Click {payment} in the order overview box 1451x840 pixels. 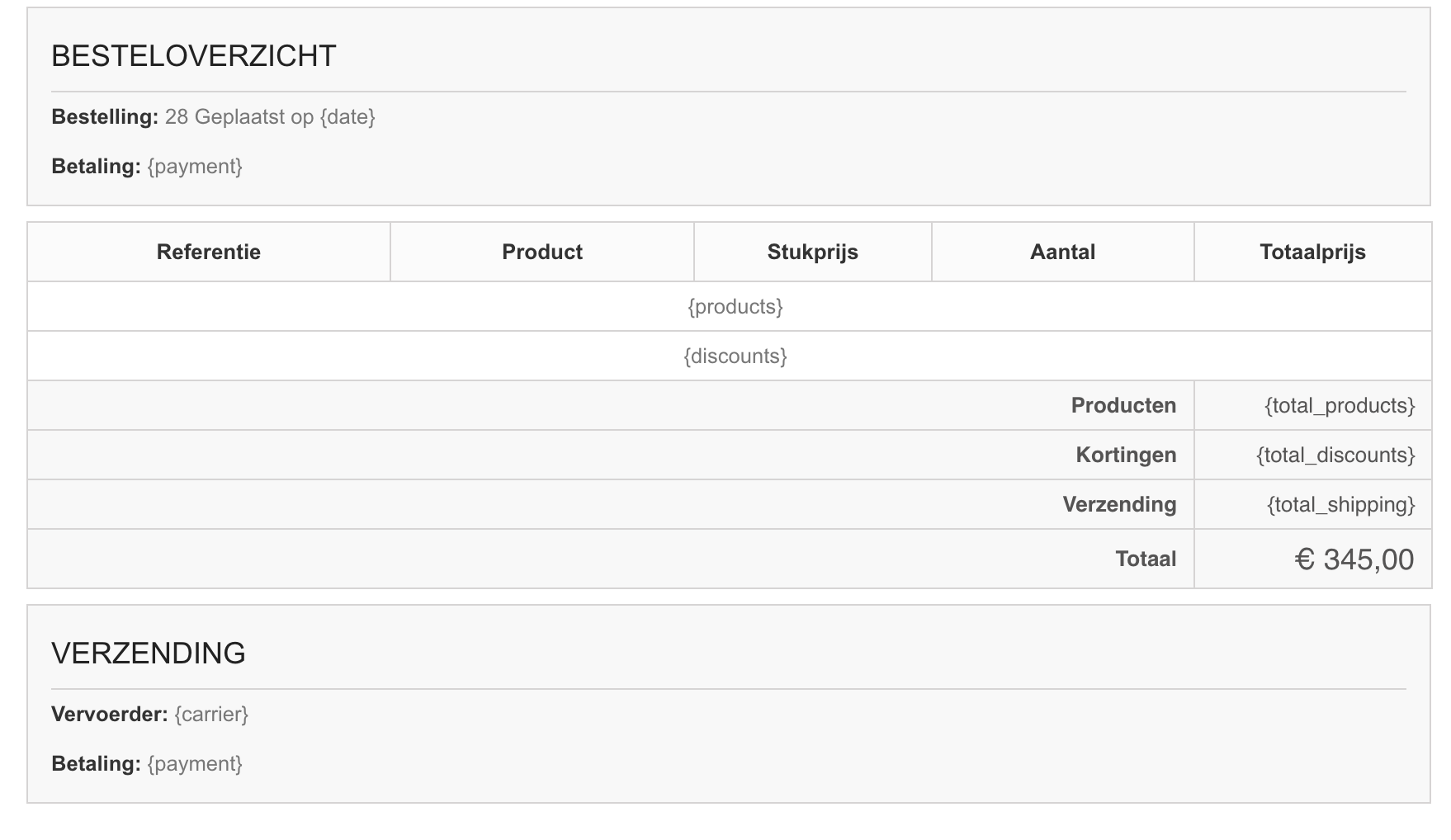point(195,167)
